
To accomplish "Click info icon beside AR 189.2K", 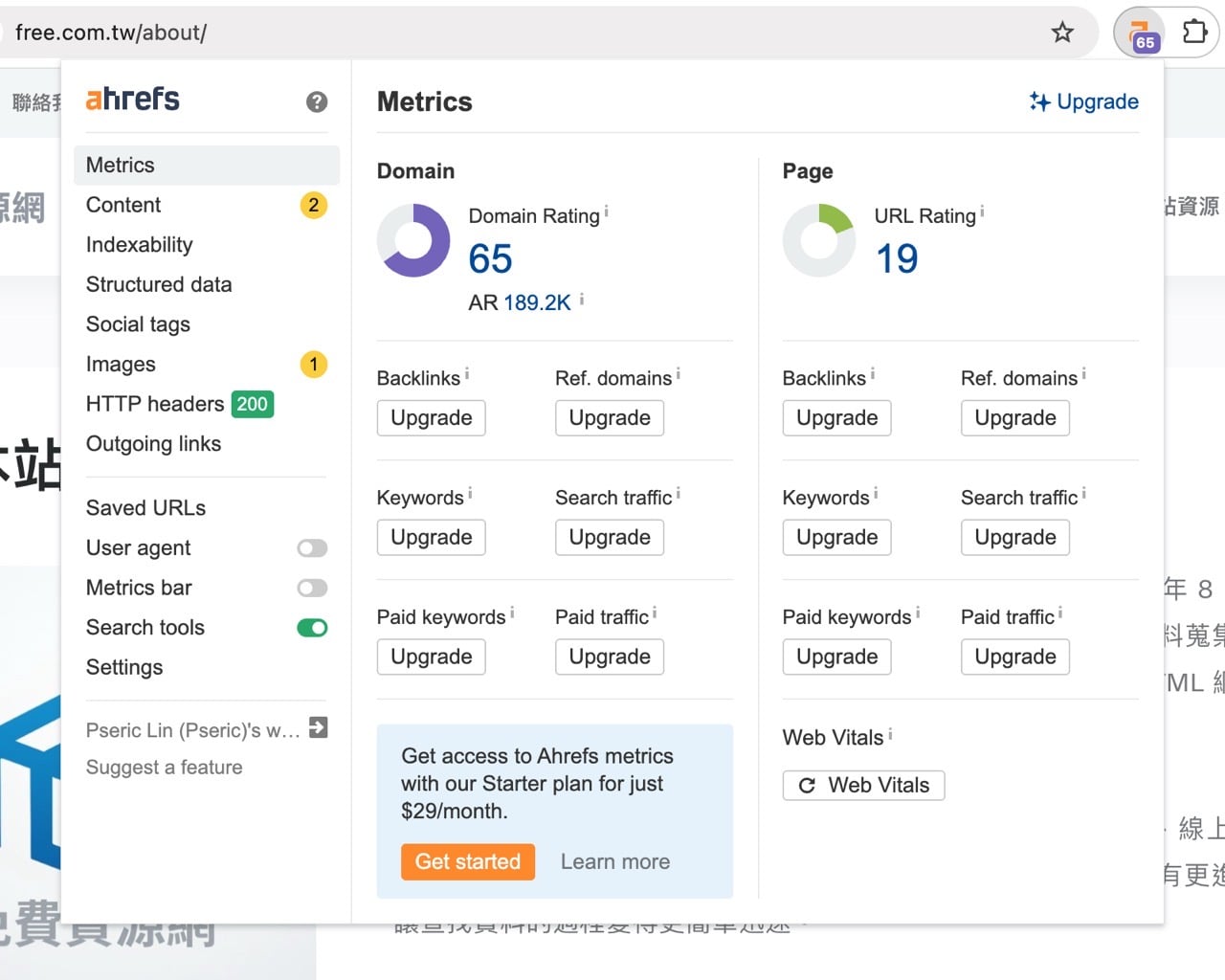I will [x=582, y=300].
